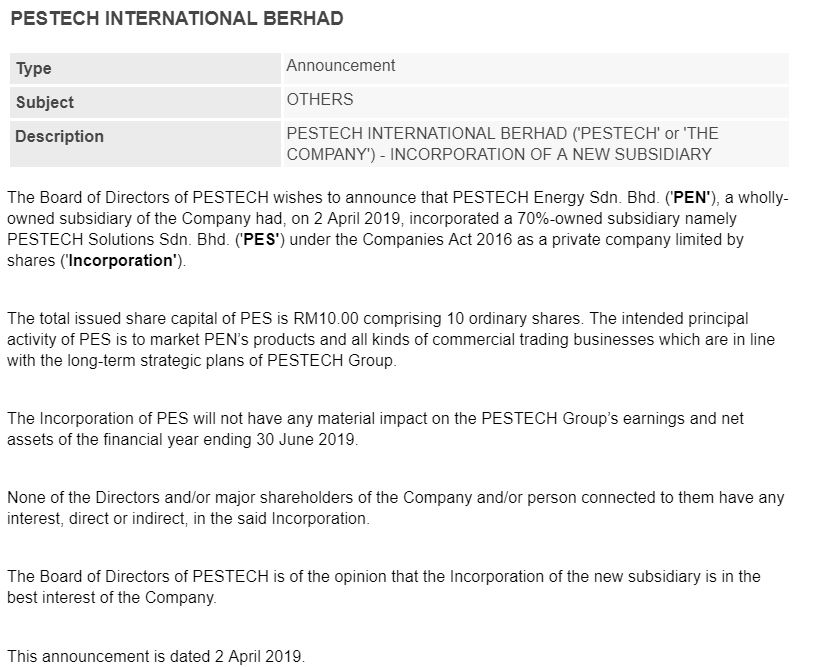Click the bold 'Incorporation' term
816x667 pixels.
(123, 260)
